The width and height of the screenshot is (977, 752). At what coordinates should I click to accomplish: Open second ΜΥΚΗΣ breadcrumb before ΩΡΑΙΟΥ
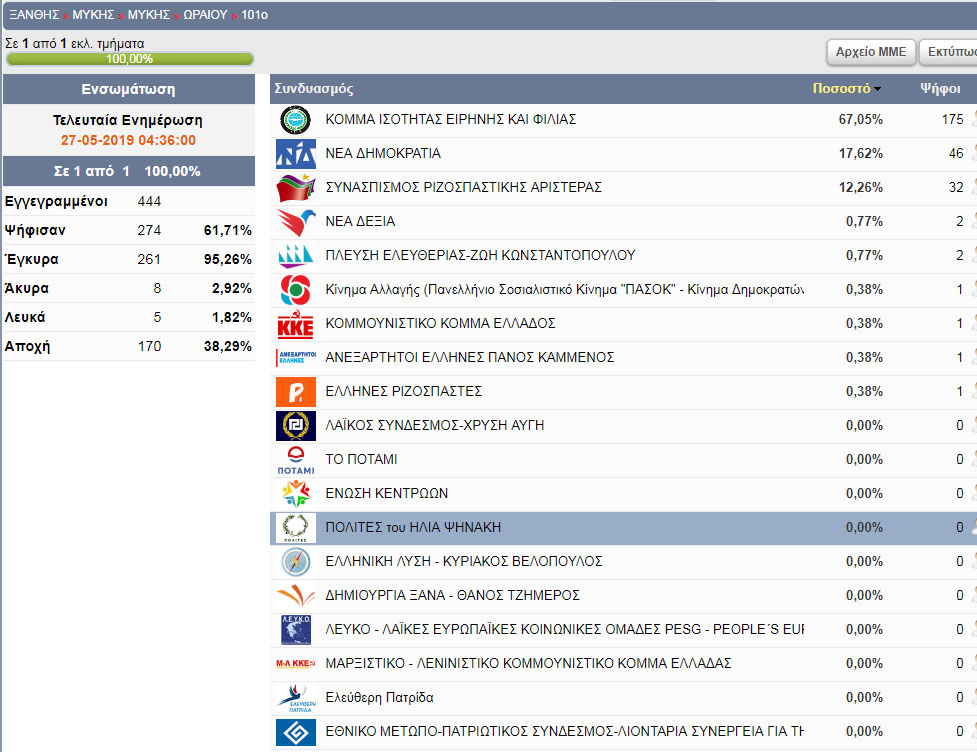click(x=149, y=14)
